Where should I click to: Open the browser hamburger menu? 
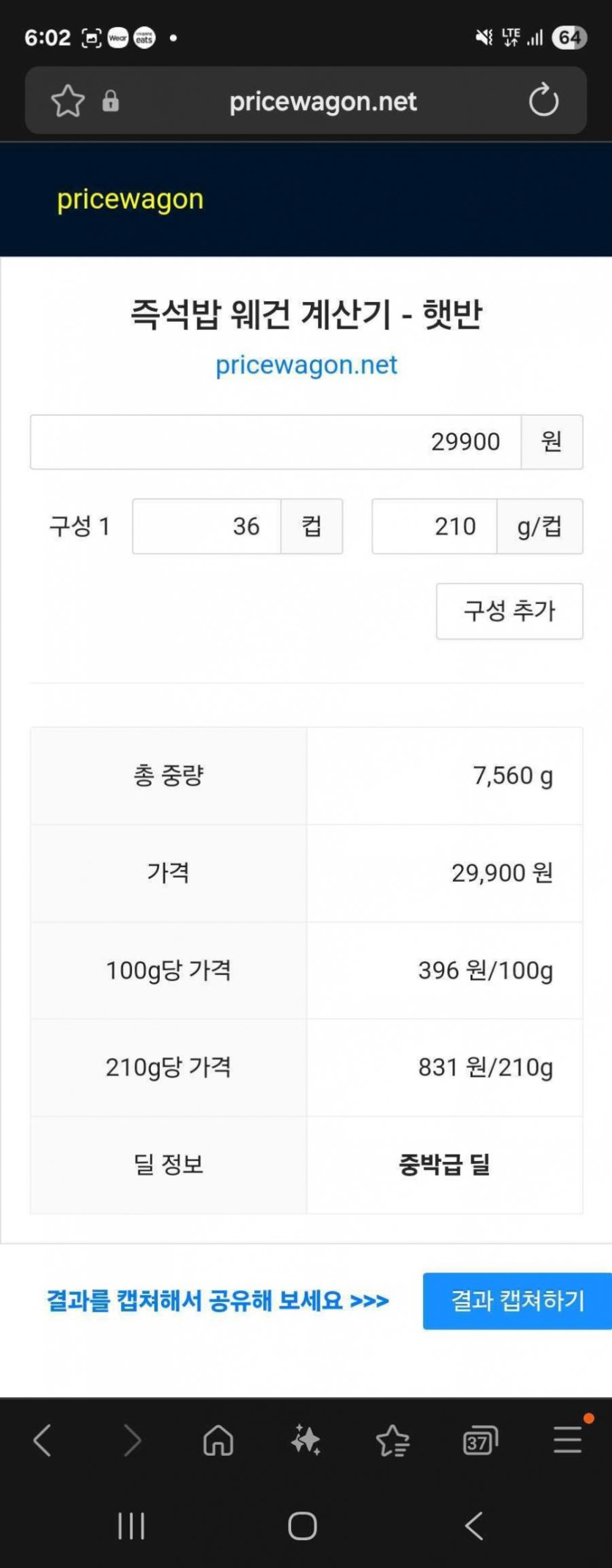(x=567, y=1440)
